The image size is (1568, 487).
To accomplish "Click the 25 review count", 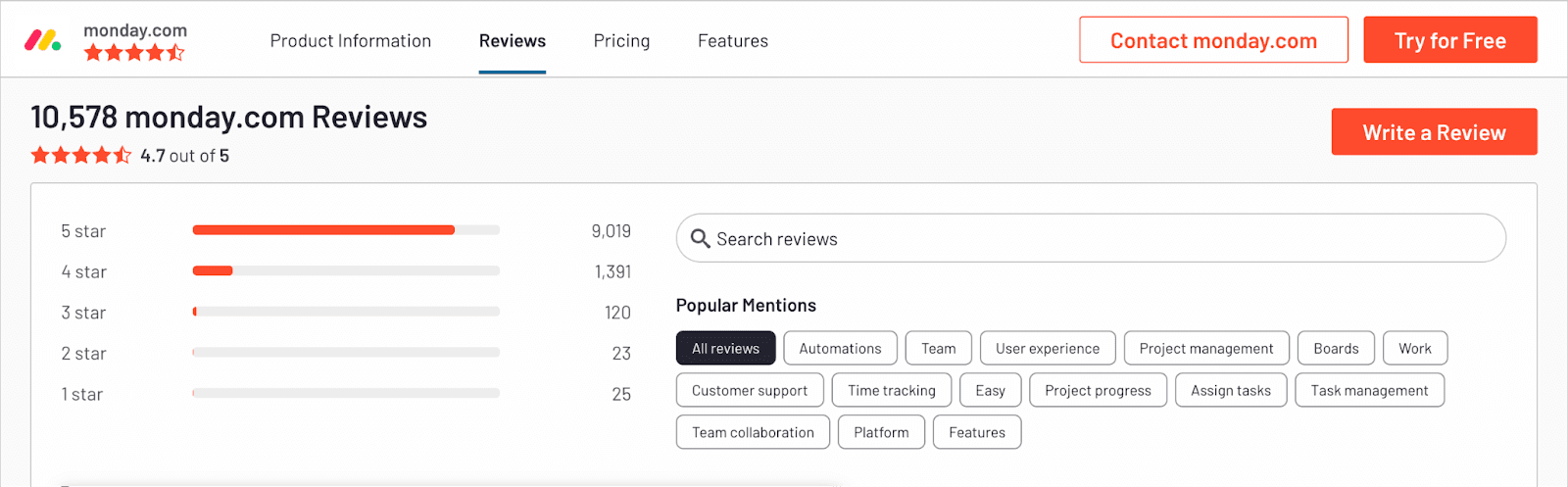I will tap(621, 394).
